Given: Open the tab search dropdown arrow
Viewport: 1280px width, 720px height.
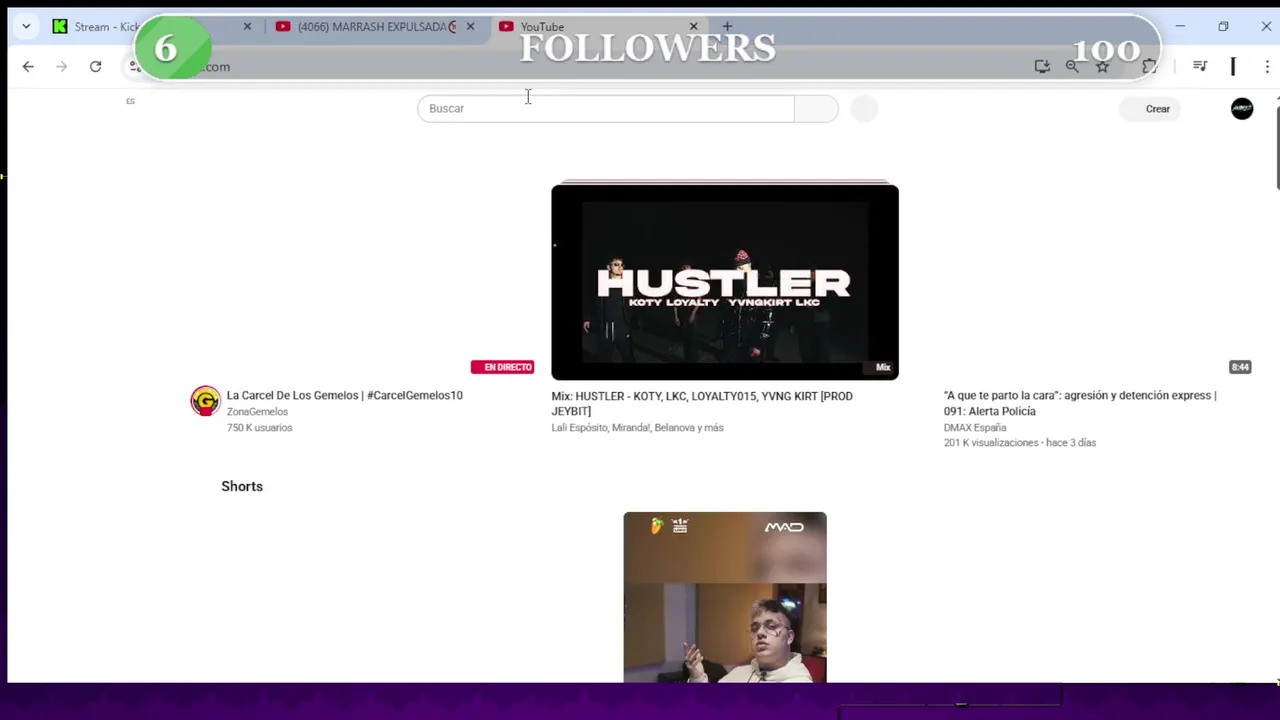Looking at the screenshot, I should point(26,26).
